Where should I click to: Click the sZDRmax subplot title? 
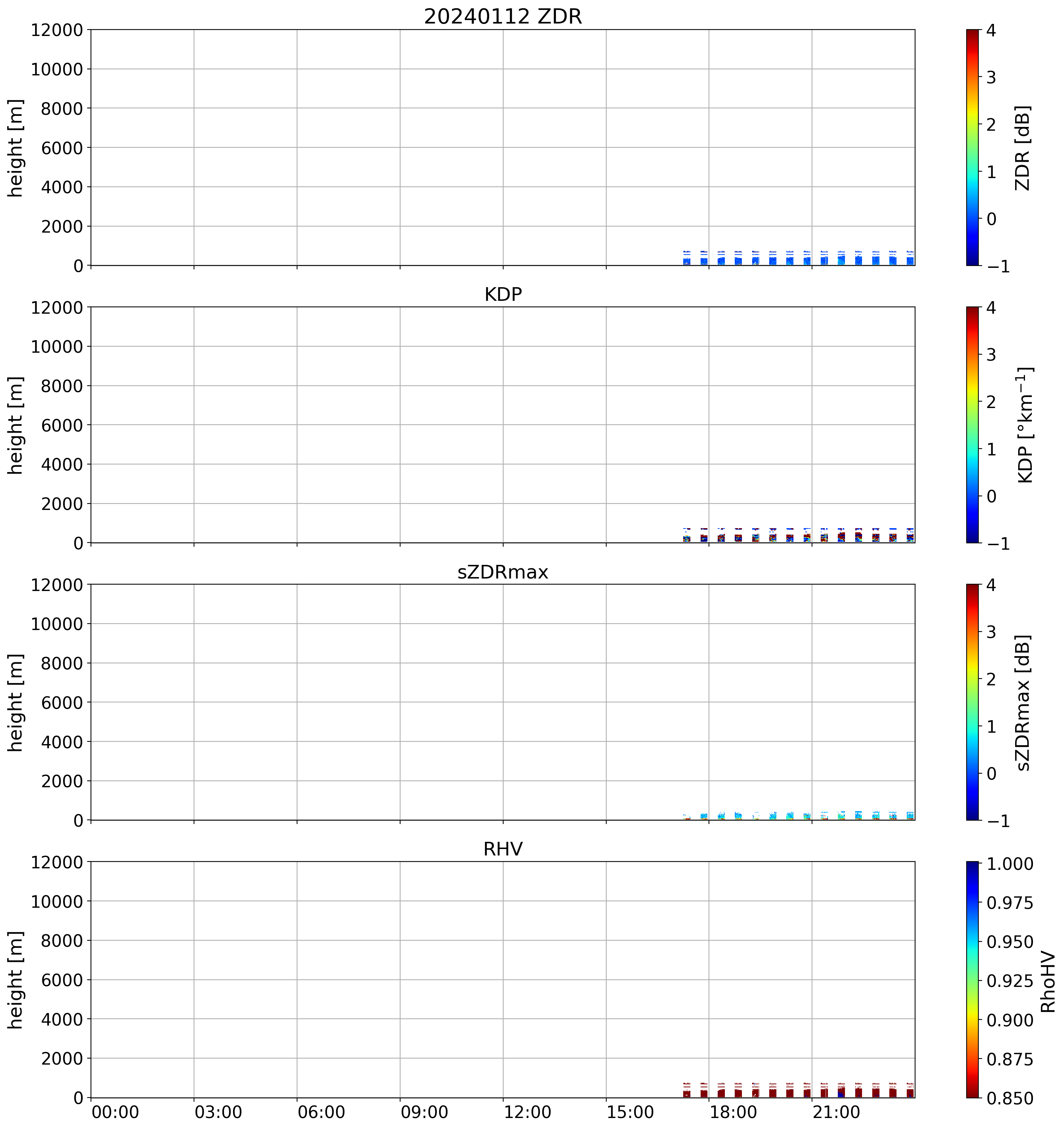503,572
